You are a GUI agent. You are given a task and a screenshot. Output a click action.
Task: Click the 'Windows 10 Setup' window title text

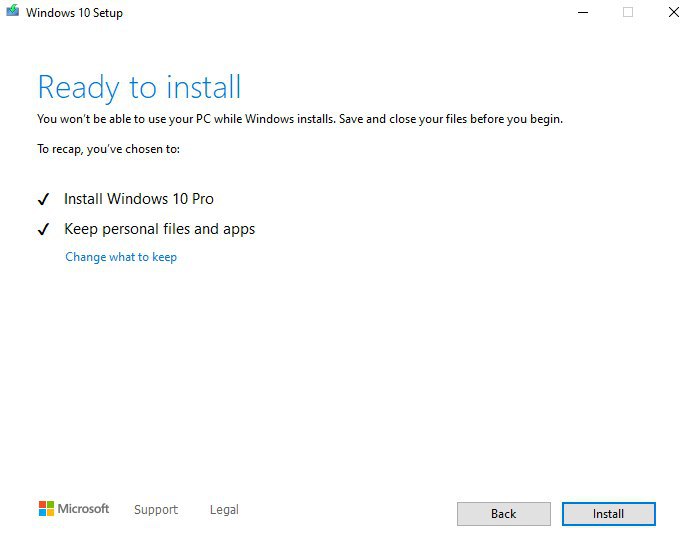tap(74, 13)
